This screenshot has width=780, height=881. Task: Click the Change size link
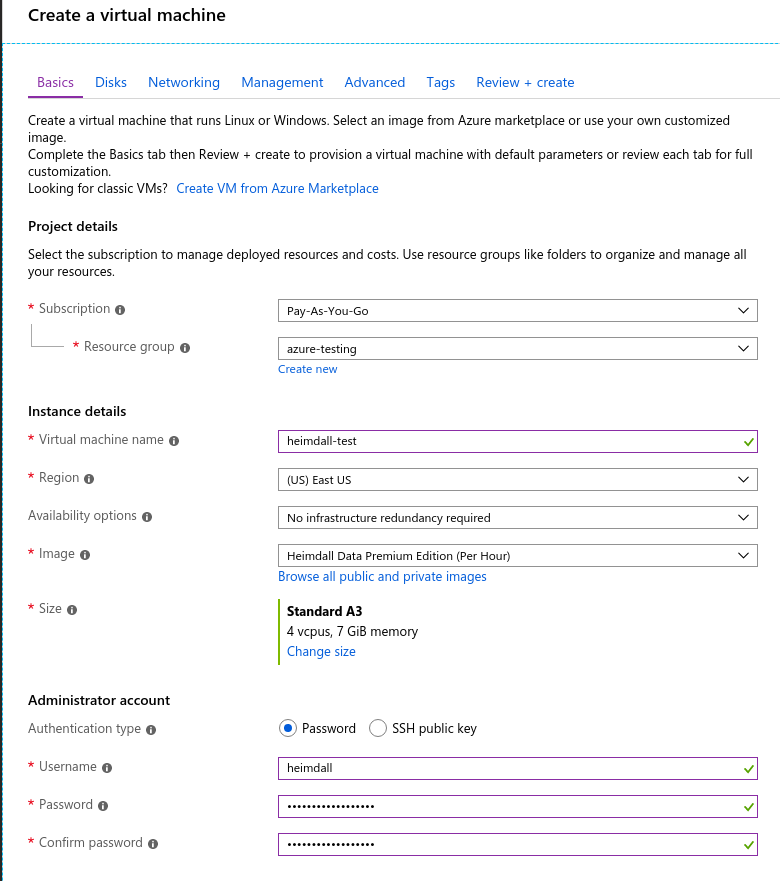click(x=321, y=652)
